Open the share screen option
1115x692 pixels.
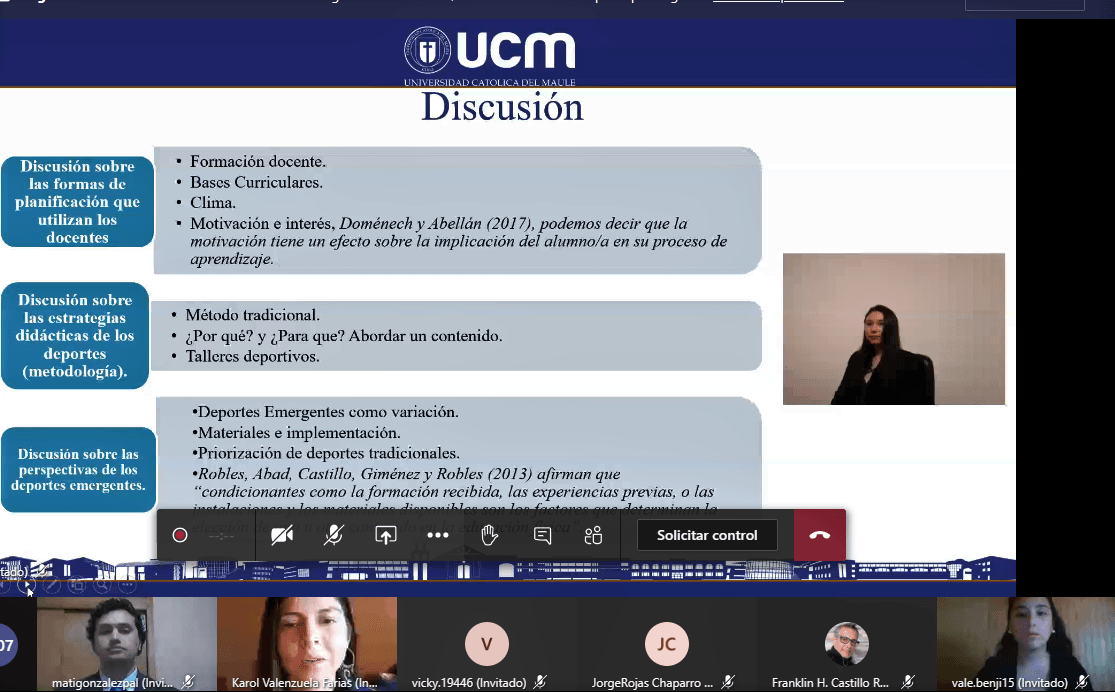pyautogui.click(x=386, y=535)
